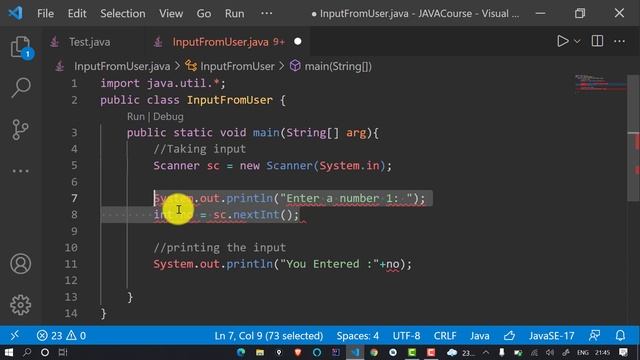
Task: Split the editor right
Action: [597, 41]
